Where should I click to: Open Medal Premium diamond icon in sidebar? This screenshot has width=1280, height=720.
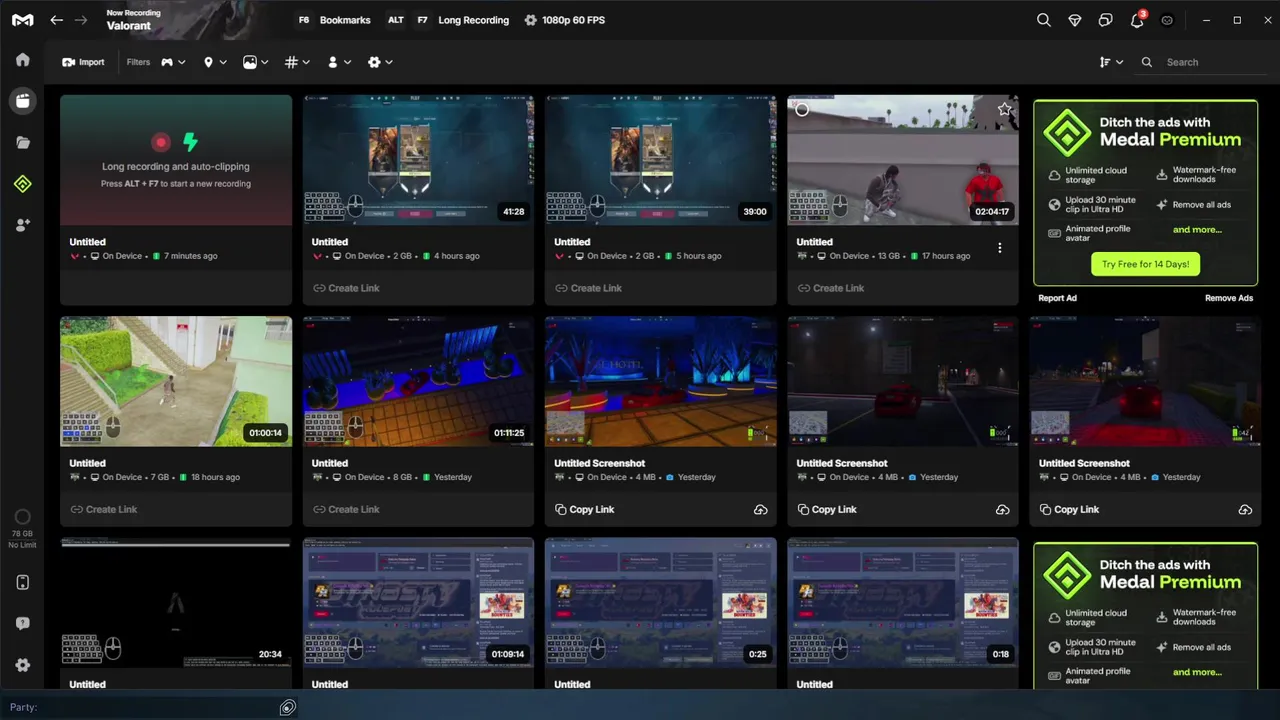tap(22, 184)
